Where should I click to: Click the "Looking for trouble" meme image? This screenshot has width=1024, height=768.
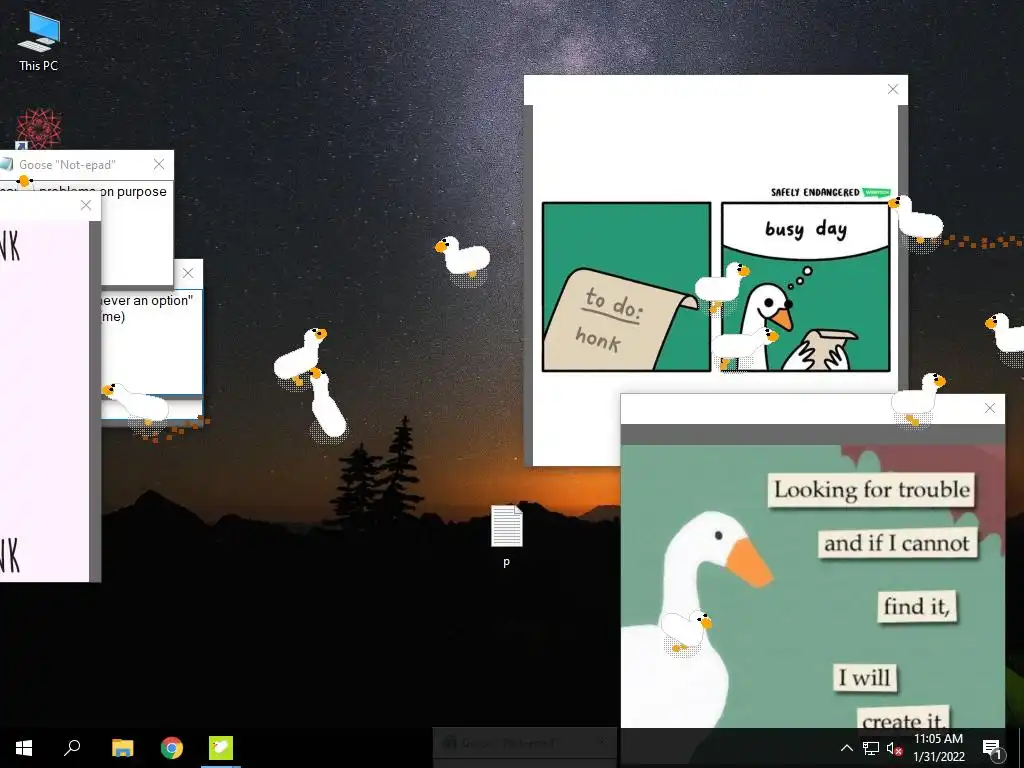[812, 586]
